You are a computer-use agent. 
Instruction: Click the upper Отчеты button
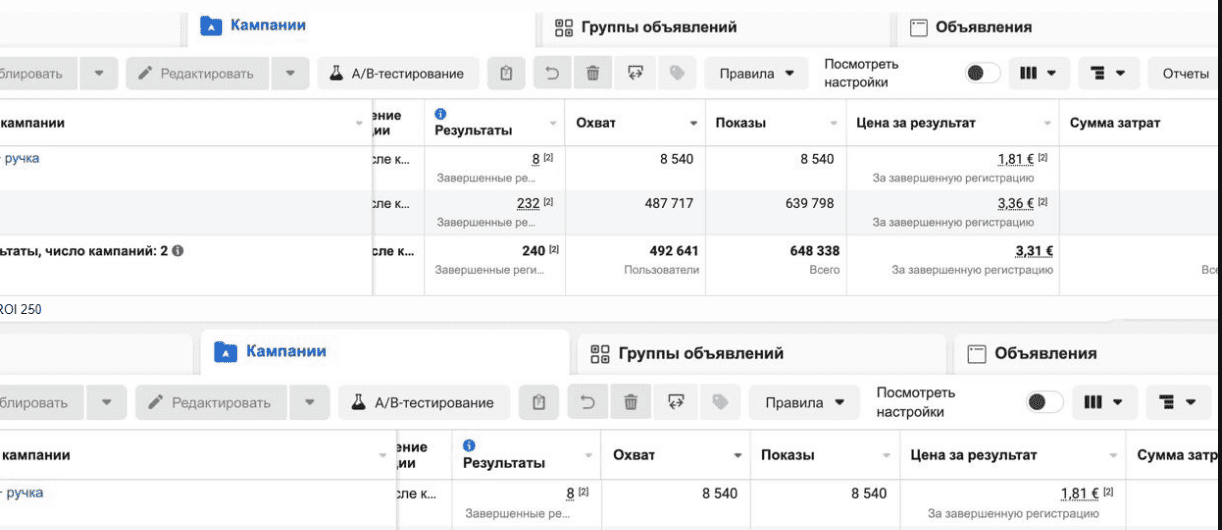click(x=1185, y=73)
